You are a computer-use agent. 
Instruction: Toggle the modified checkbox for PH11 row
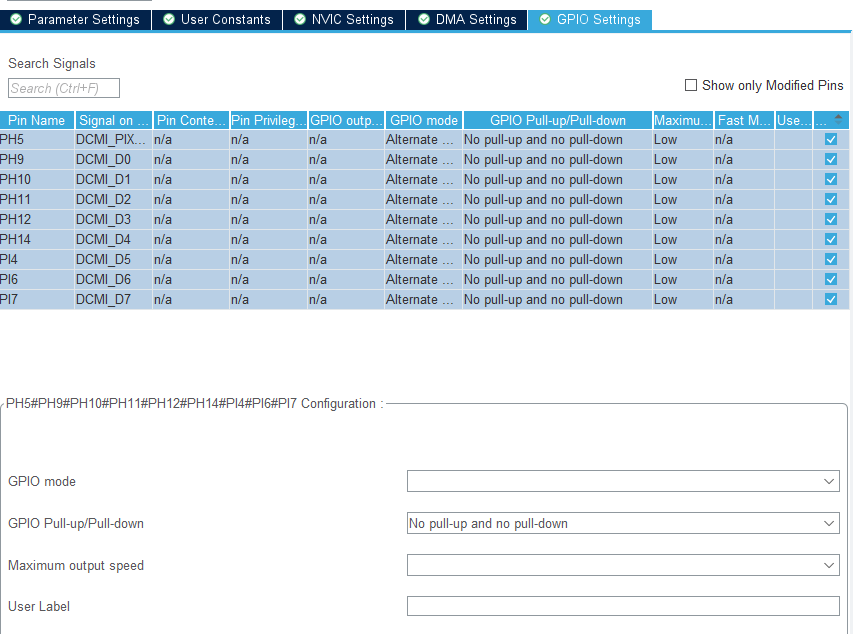point(831,199)
